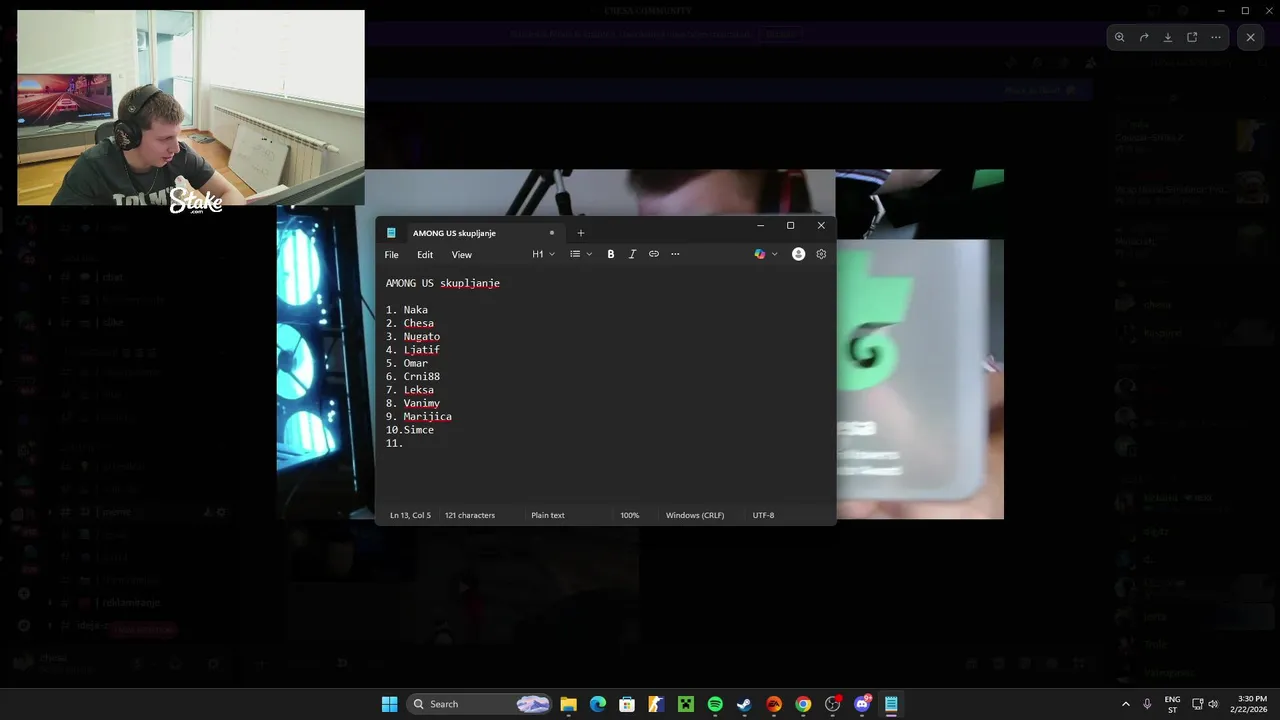Open the image viewer more options menu
Screen dimensions: 1280x720
tap(1216, 37)
